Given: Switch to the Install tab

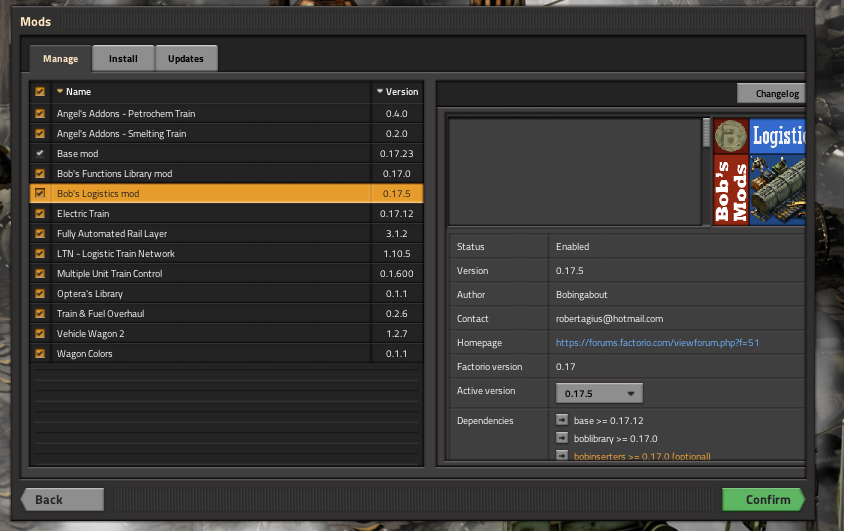Looking at the screenshot, I should 123,59.
